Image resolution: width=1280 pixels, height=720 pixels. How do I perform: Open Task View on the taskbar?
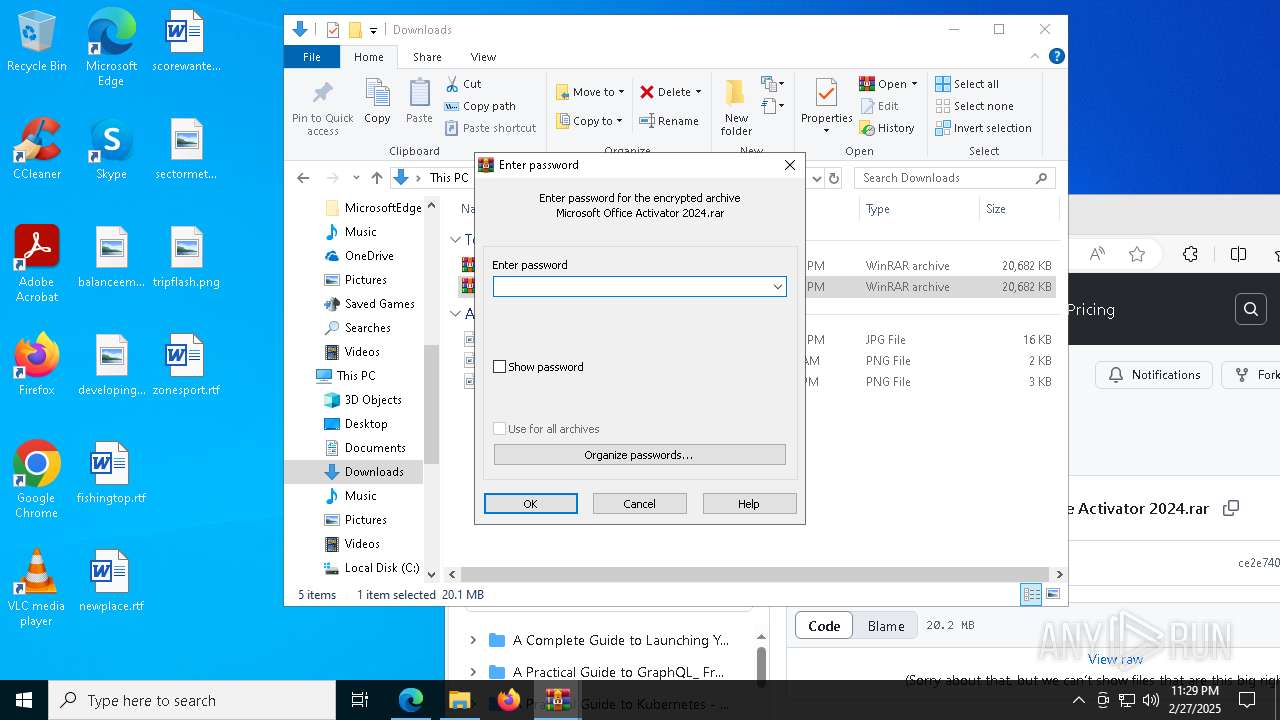[360, 700]
